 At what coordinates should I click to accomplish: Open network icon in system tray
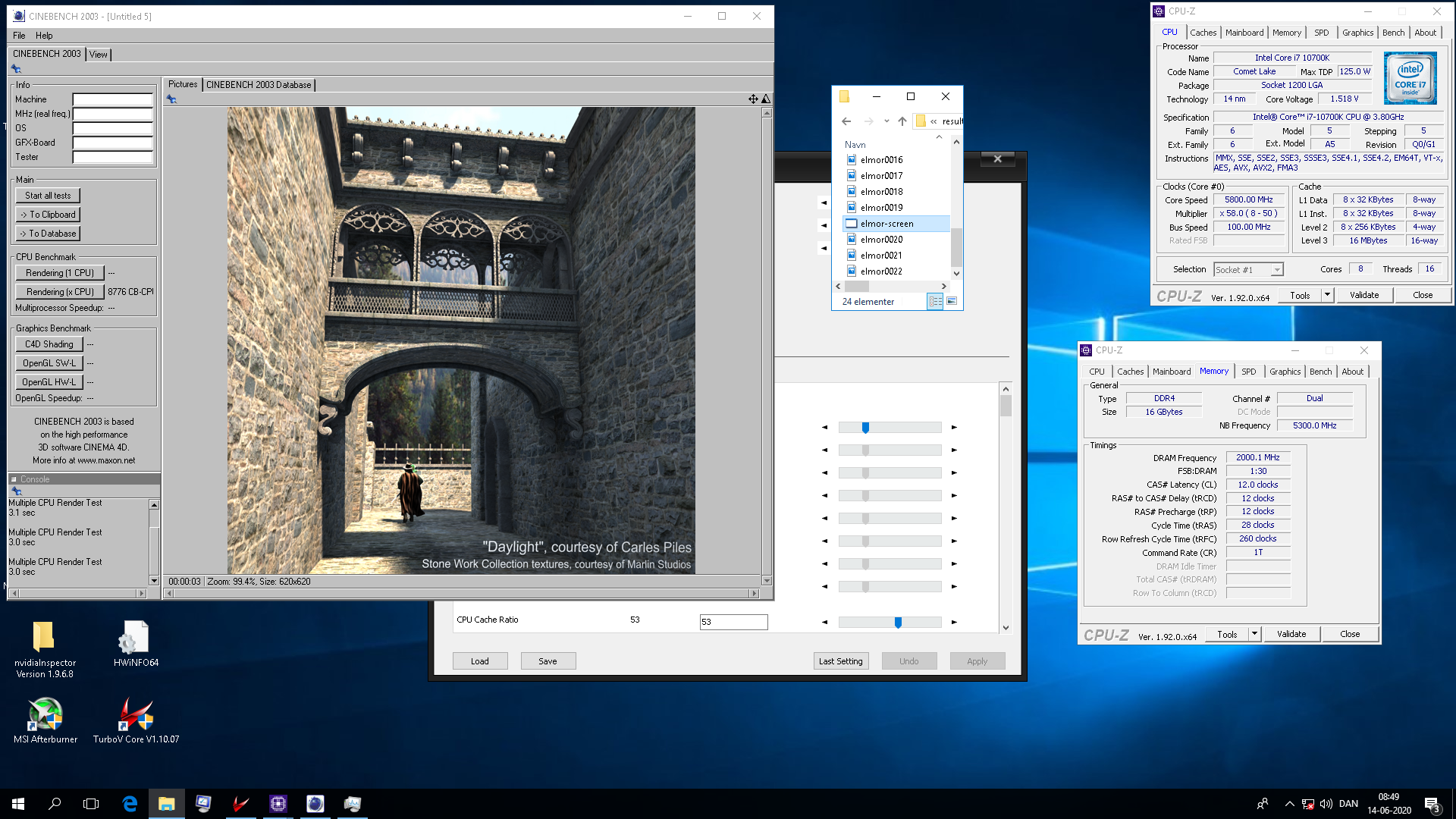(x=1308, y=804)
